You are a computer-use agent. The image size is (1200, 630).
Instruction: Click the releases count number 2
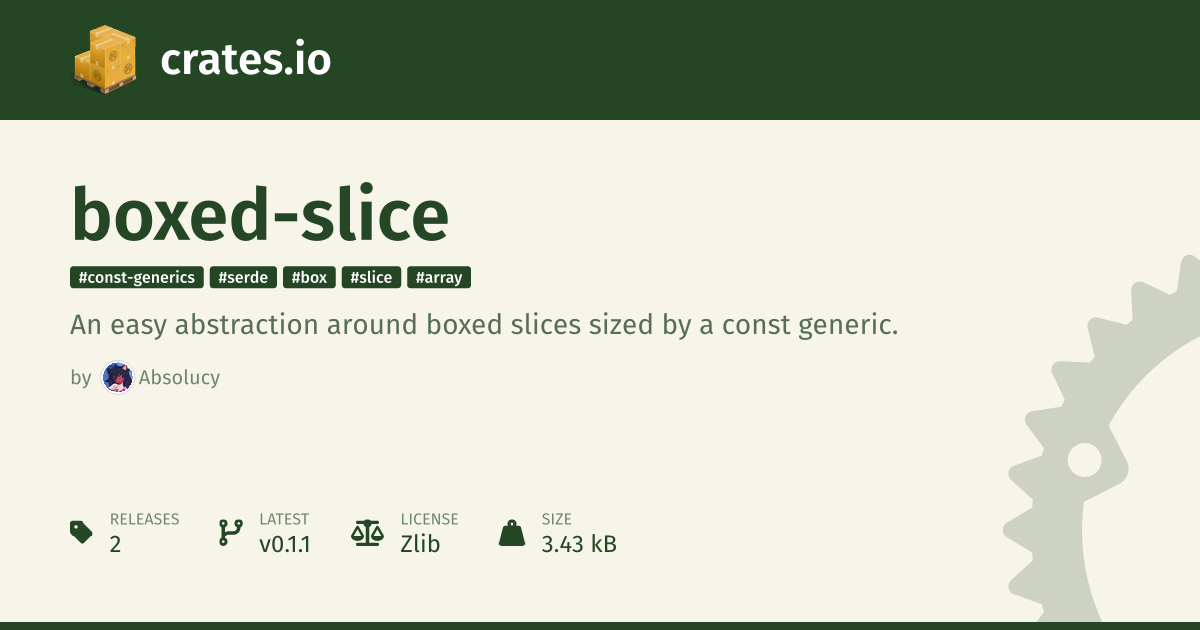[116, 545]
